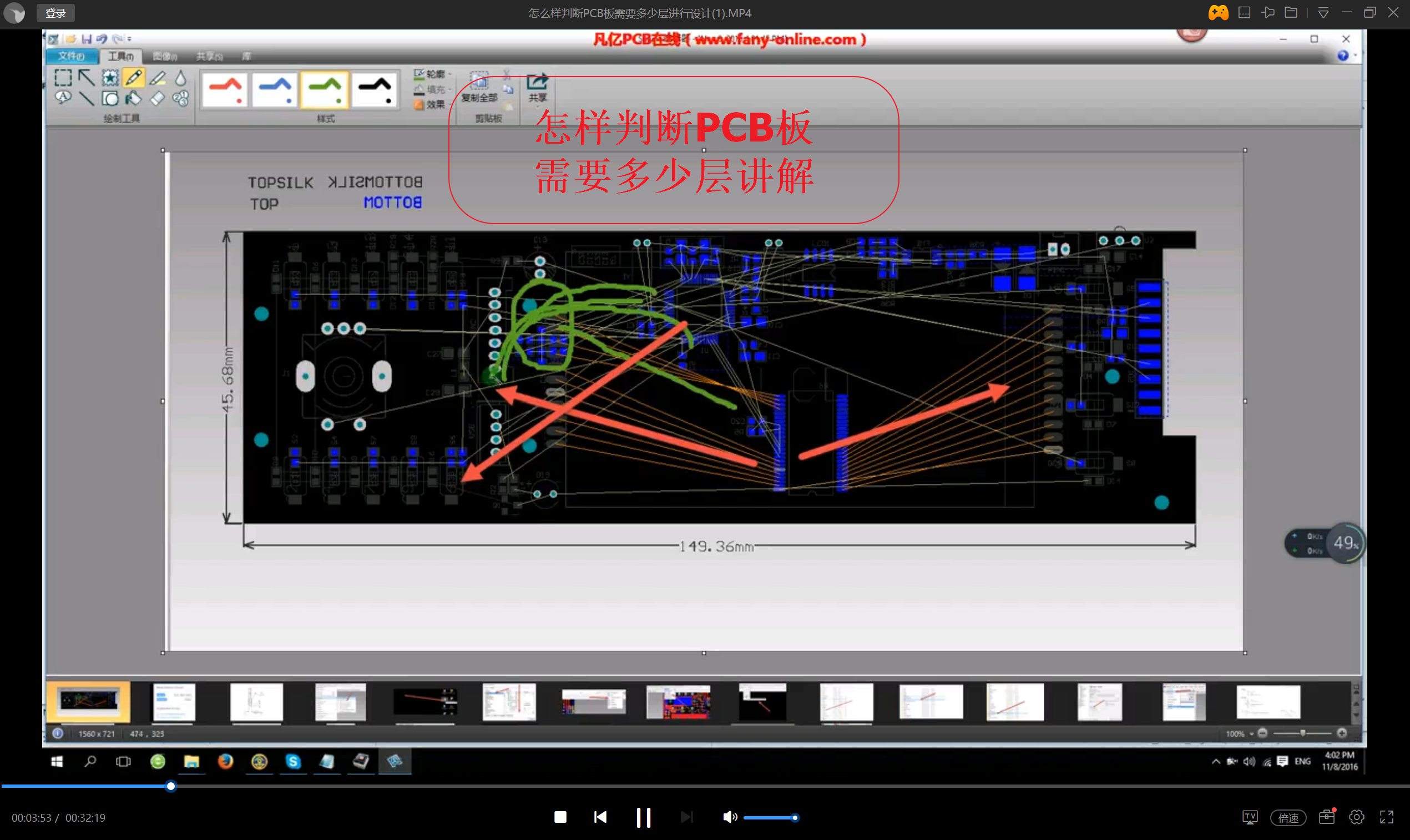Jump to previous video track
The height and width of the screenshot is (840, 1410).
coord(600,817)
